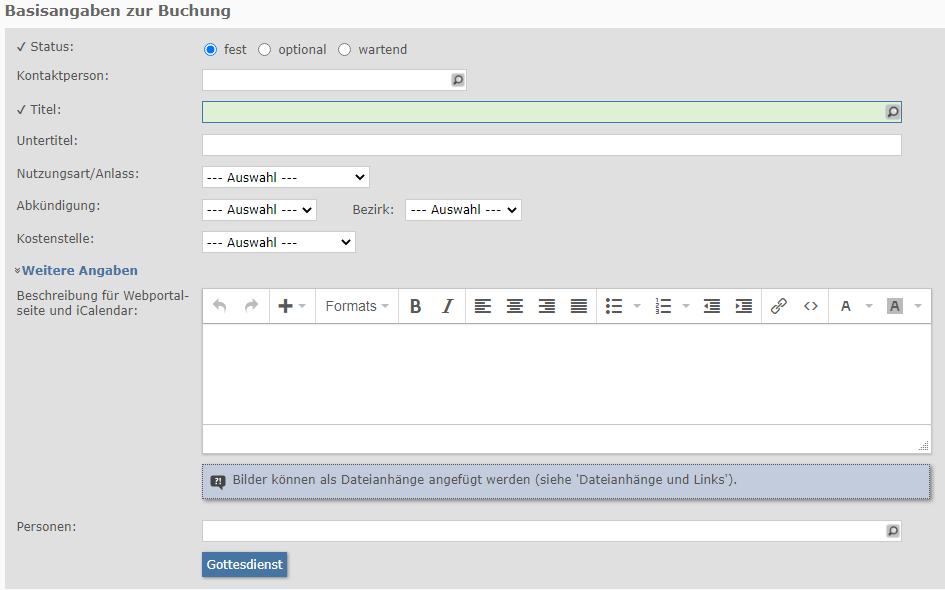Open the text background color picker
The height and width of the screenshot is (590, 945).
895,306
